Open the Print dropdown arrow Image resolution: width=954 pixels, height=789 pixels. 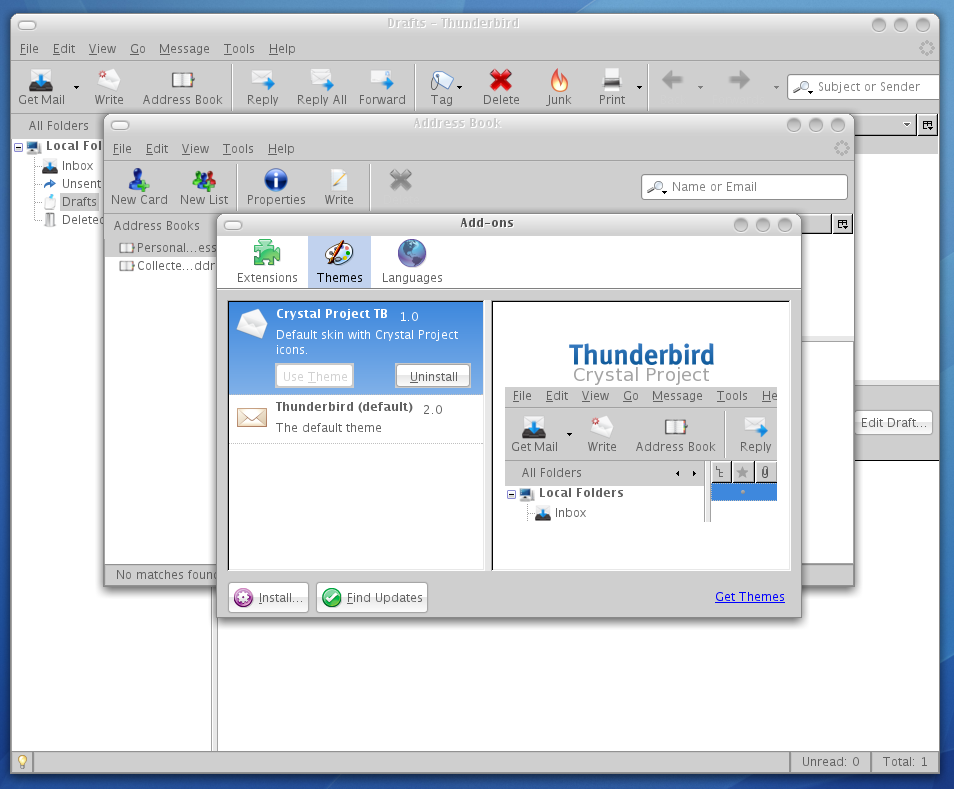(639, 88)
